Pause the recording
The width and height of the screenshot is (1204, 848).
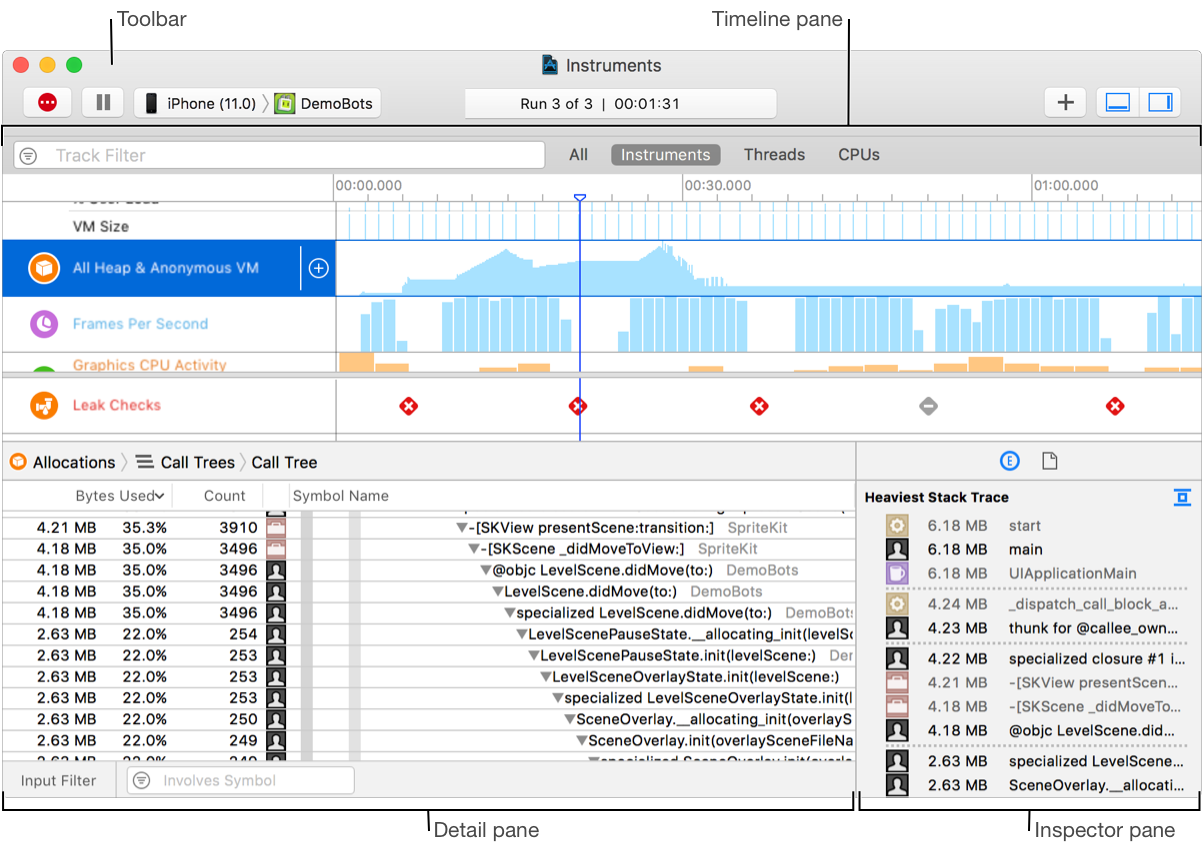(x=103, y=102)
